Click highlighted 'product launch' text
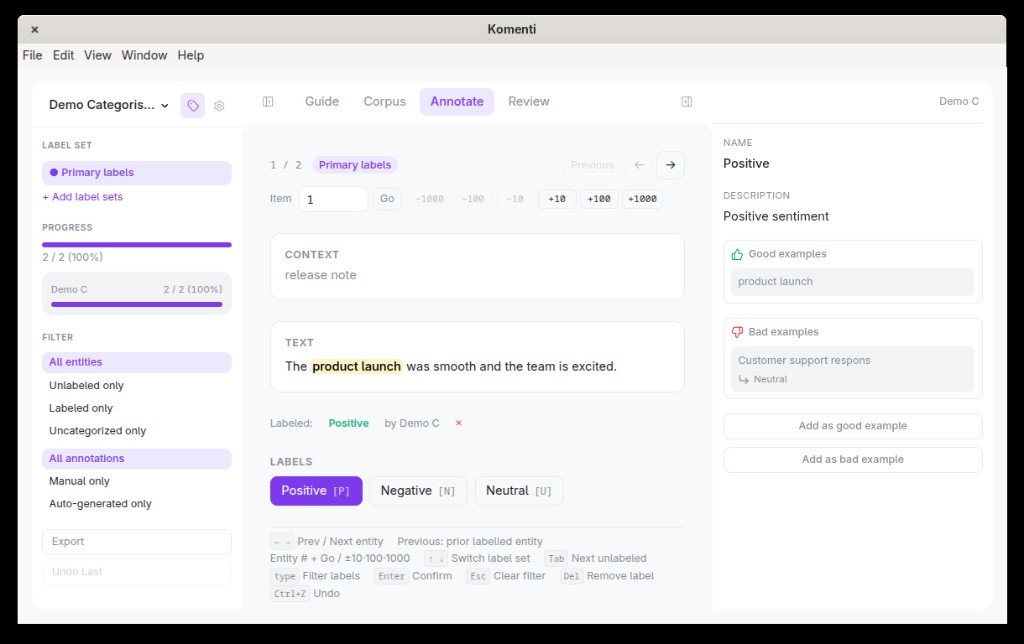The image size is (1024, 644). (x=357, y=366)
